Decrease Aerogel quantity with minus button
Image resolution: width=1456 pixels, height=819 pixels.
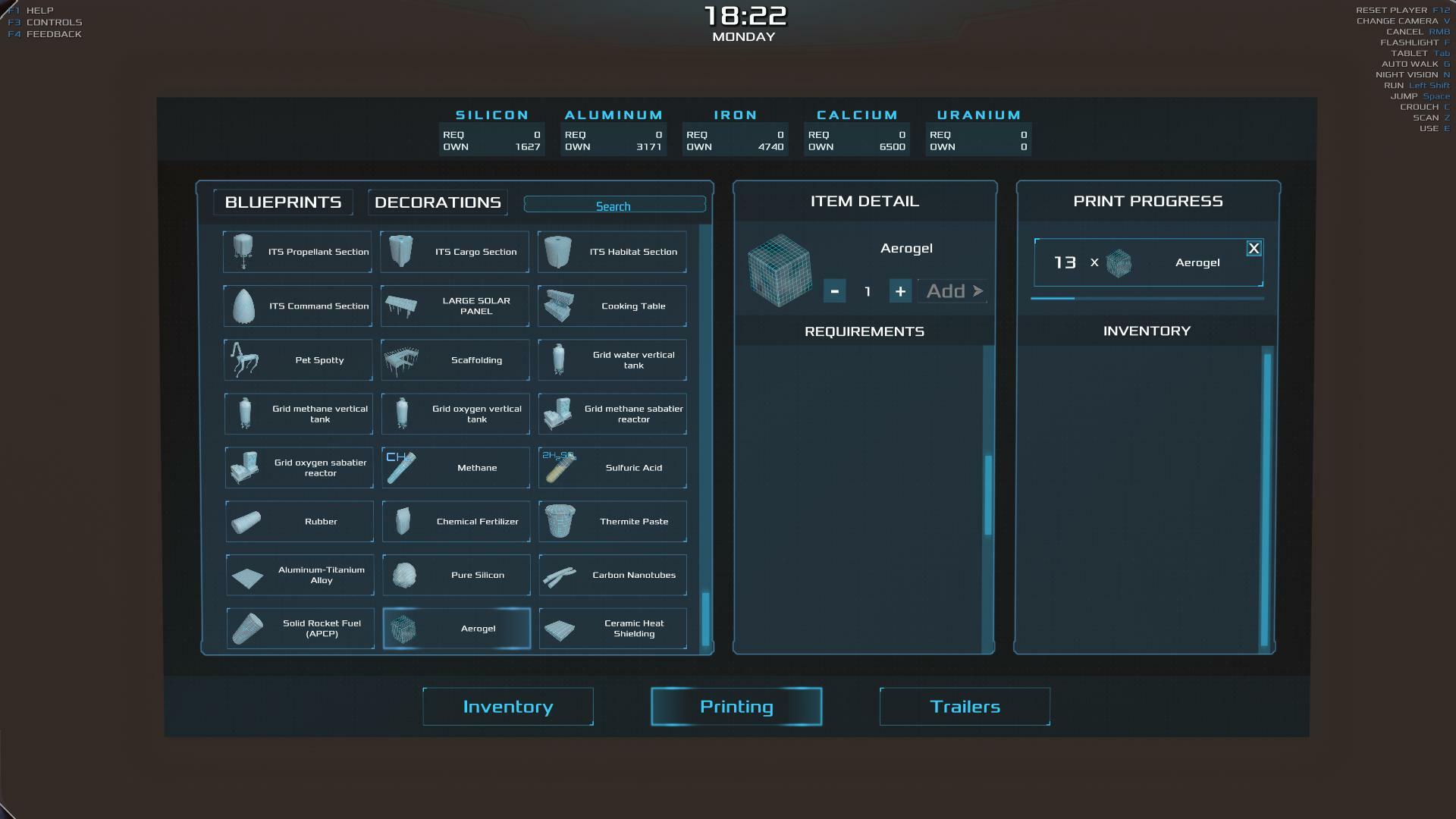(834, 291)
